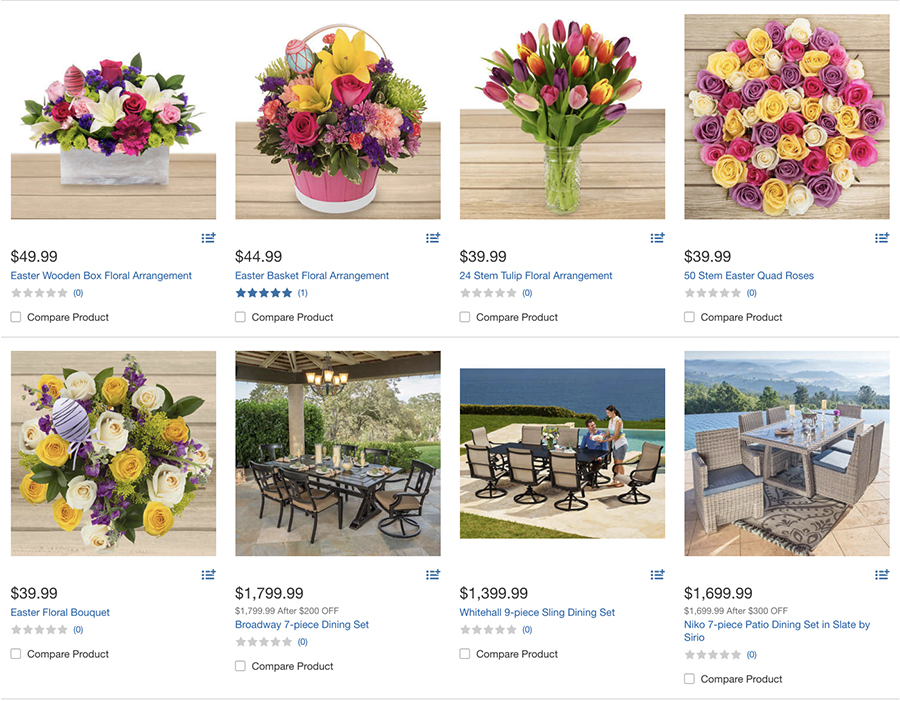Go to Whitehall 9-piece Sling Dining Set
The width and height of the screenshot is (900, 701).
pyautogui.click(x=537, y=613)
